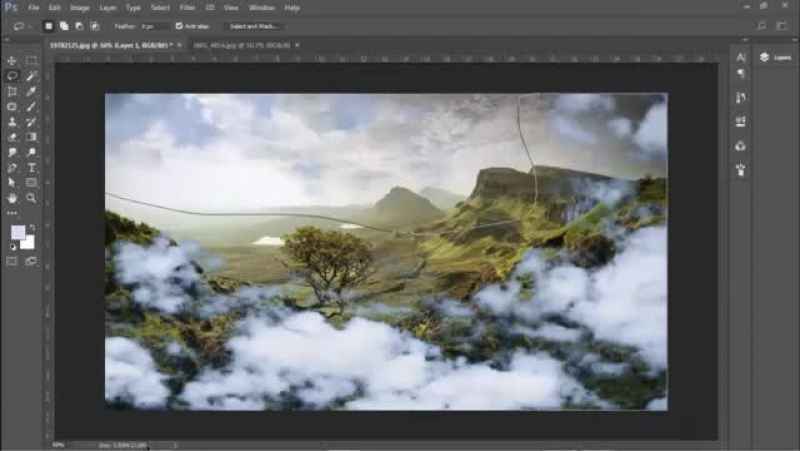Viewport: 800px width, 451px height.
Task: Expand the Edit Toolbar three-dots menu
Action: (x=12, y=213)
